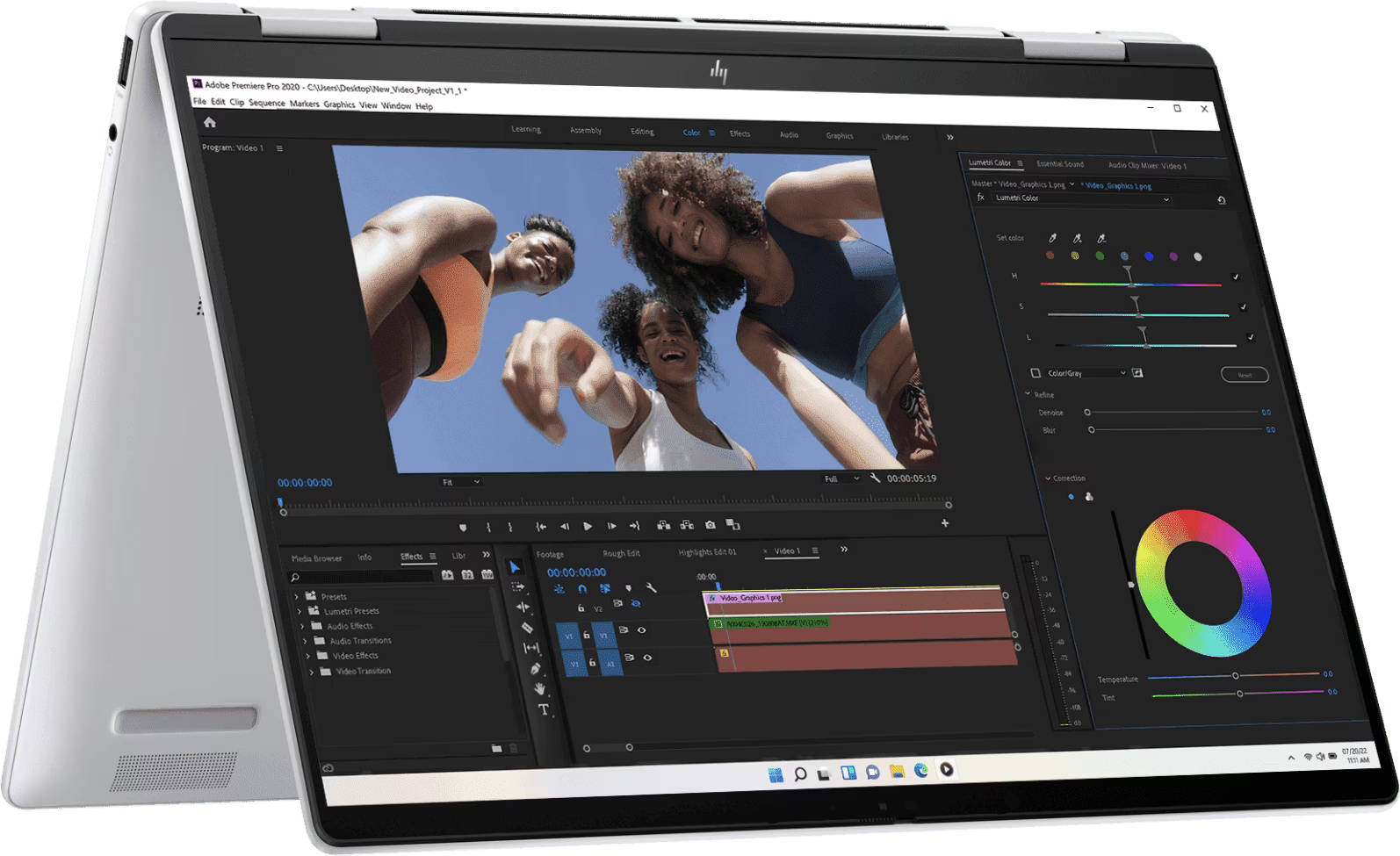Select the first Set color eyedropper
This screenshot has width=1400, height=856.
pos(1052,238)
